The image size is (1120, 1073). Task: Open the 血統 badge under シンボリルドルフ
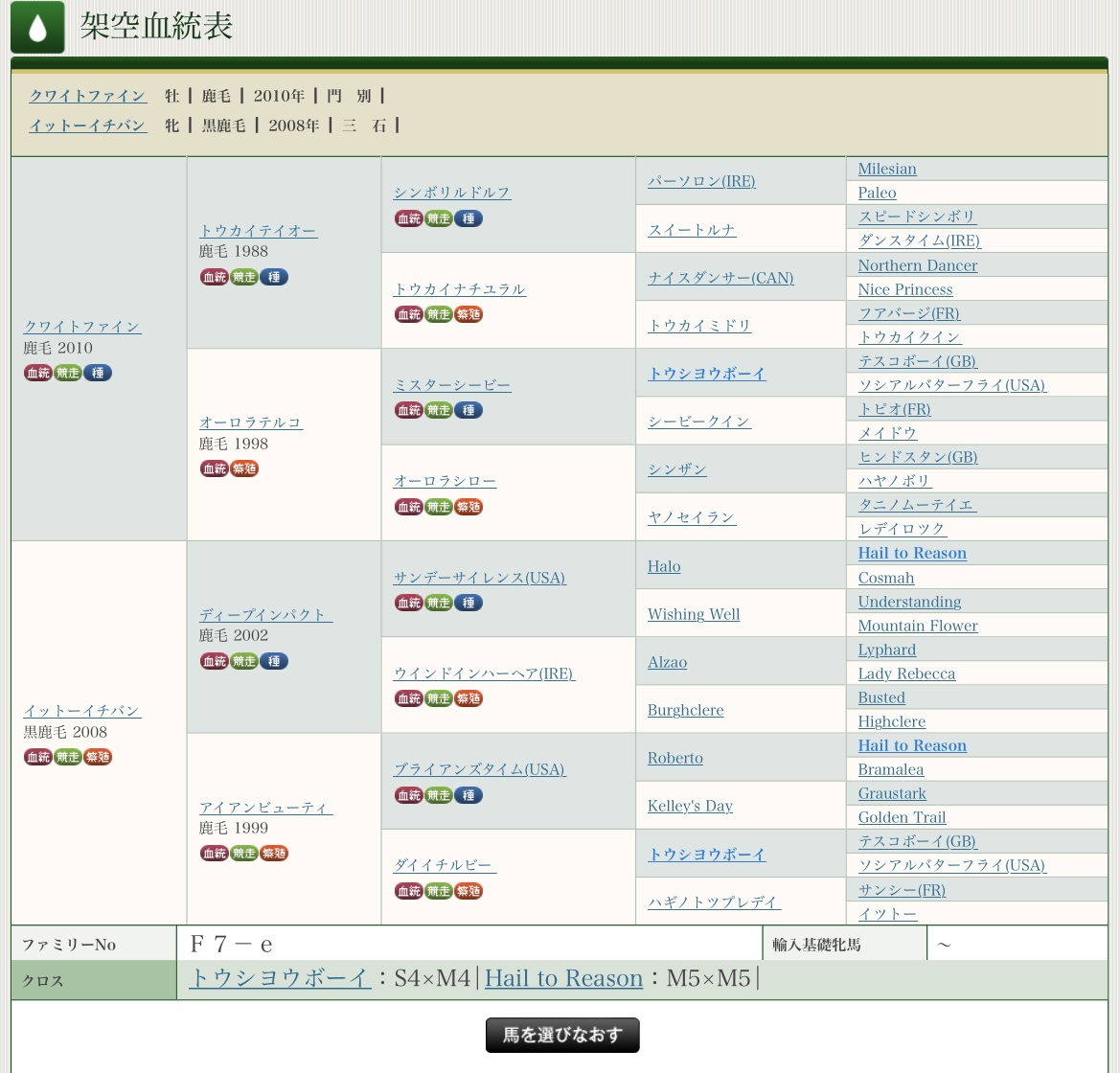(408, 218)
